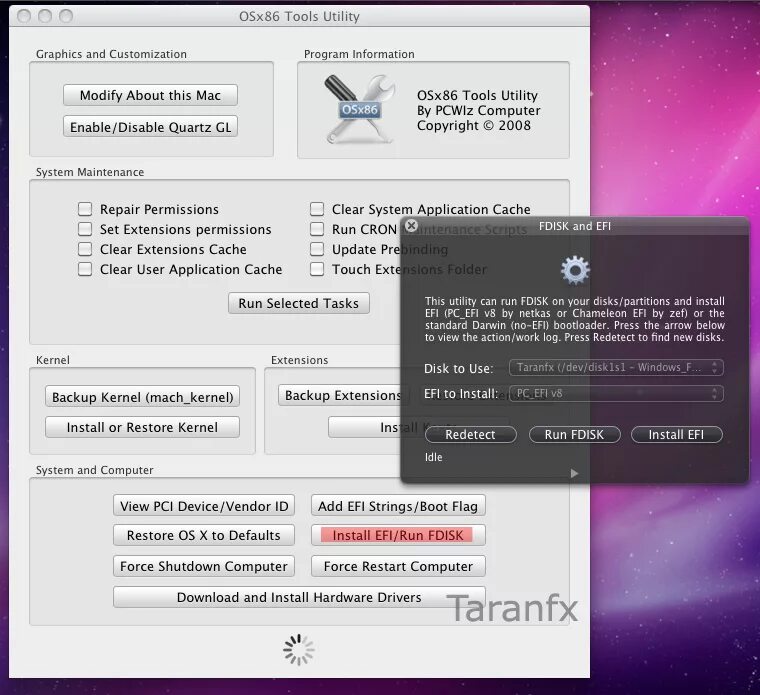Open View PCI Device/Vendor ID
This screenshot has width=760, height=695.
pos(204,506)
